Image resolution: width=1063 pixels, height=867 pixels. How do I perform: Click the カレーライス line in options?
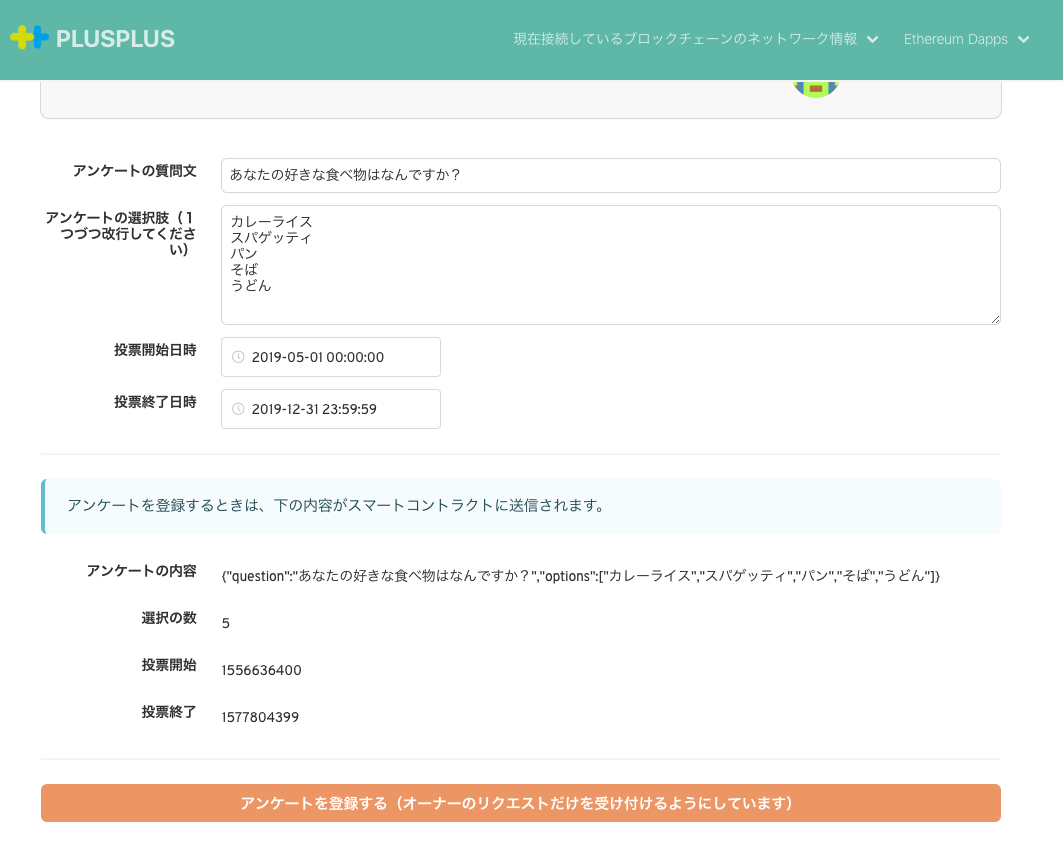pyautogui.click(x=271, y=222)
